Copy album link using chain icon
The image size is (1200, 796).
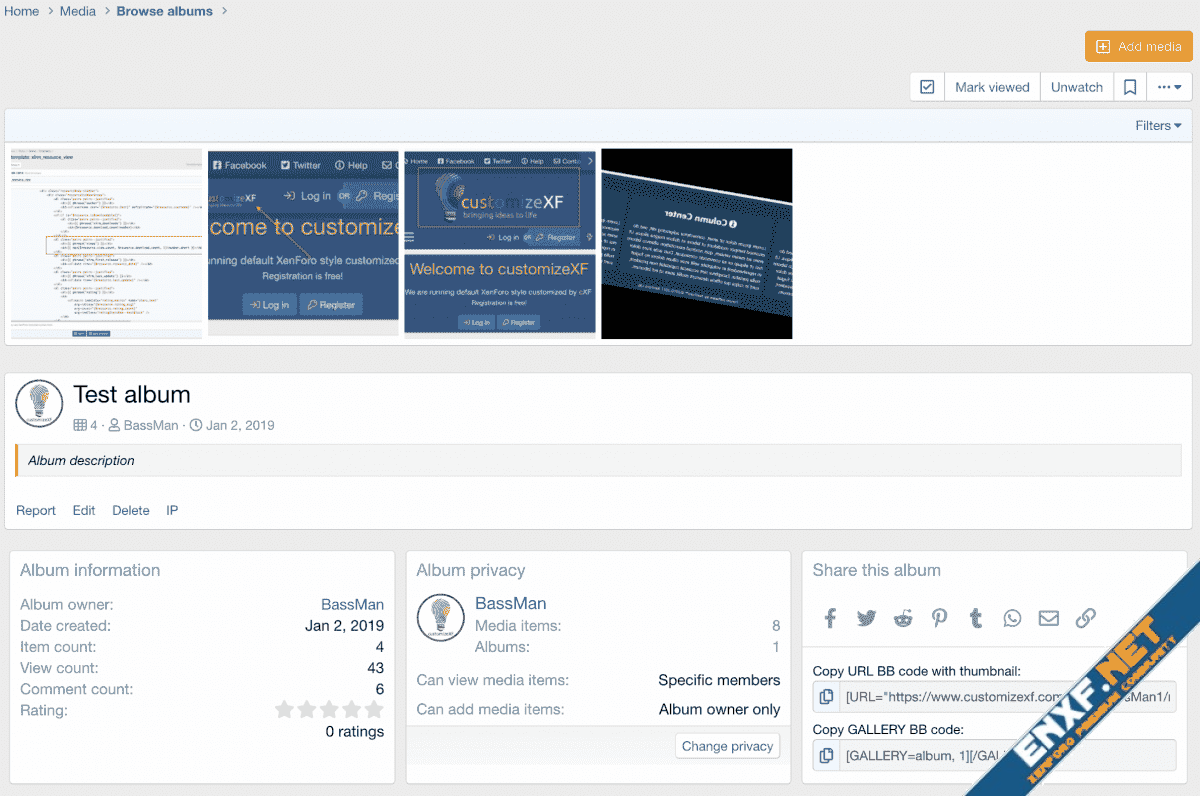coord(1085,618)
